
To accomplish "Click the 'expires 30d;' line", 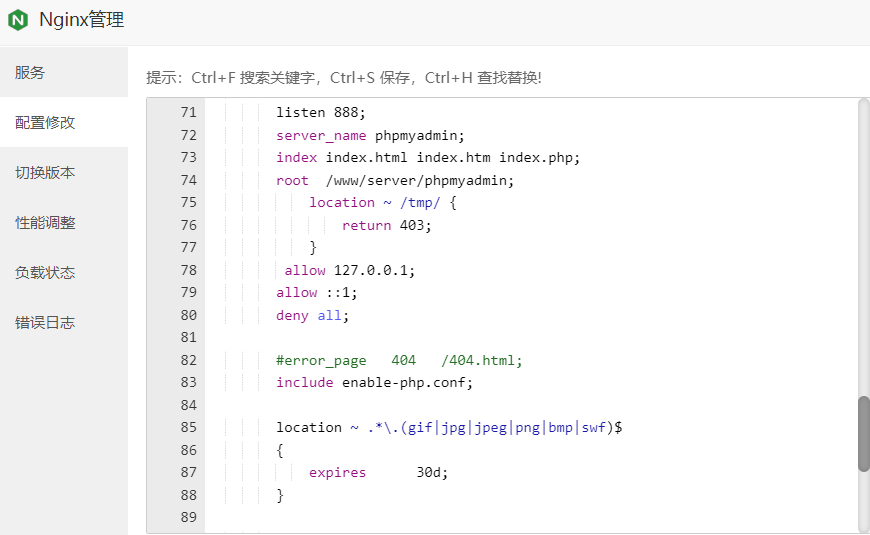I will tap(378, 472).
